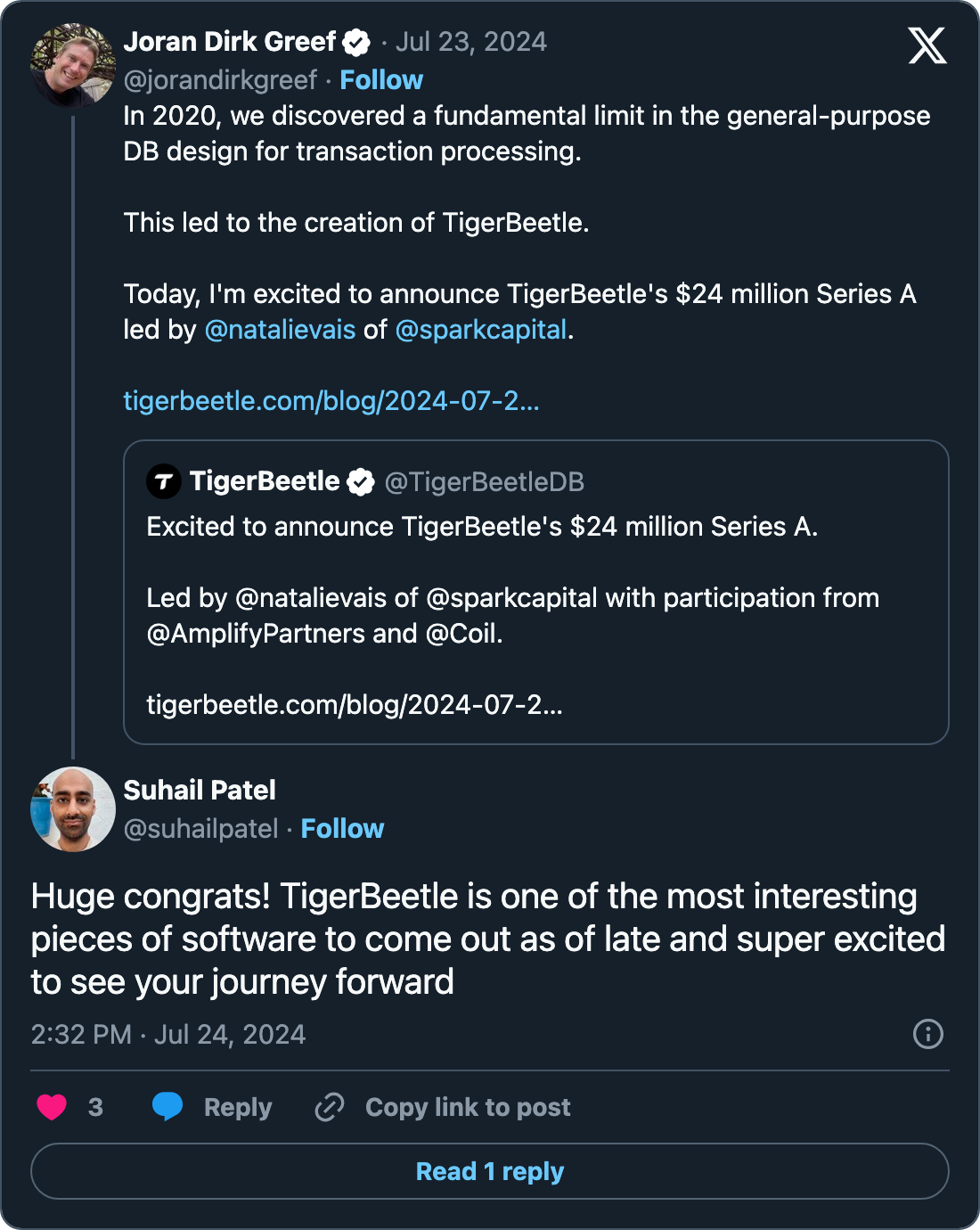Open the post info circle icon

927,1034
